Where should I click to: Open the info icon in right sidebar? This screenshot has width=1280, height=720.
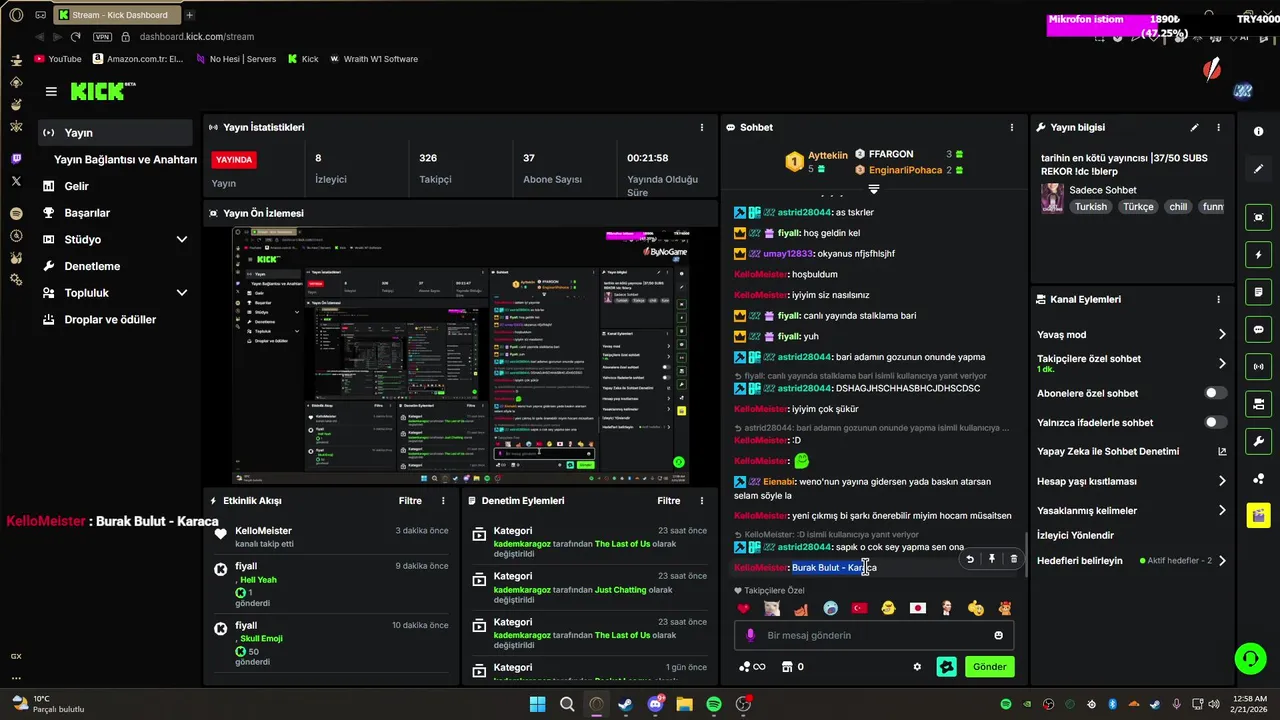tap(1258, 132)
